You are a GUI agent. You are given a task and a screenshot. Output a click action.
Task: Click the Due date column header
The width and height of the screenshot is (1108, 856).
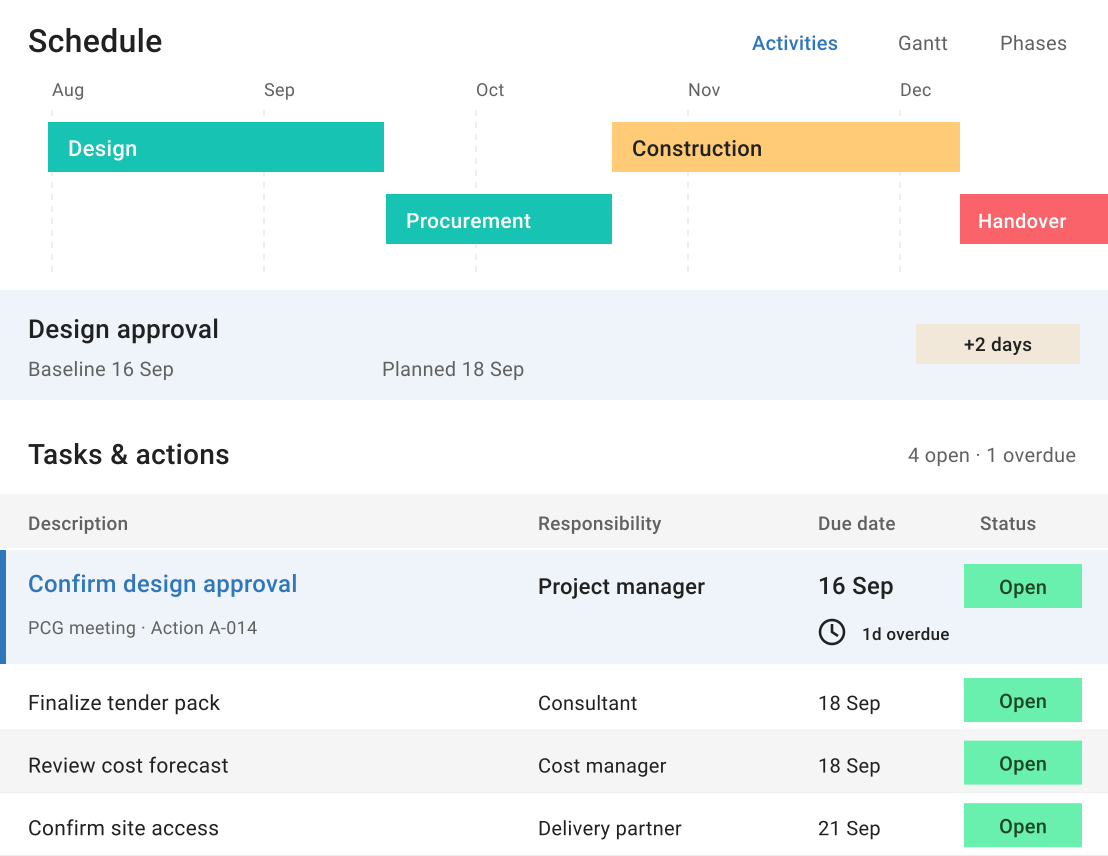[x=856, y=524]
